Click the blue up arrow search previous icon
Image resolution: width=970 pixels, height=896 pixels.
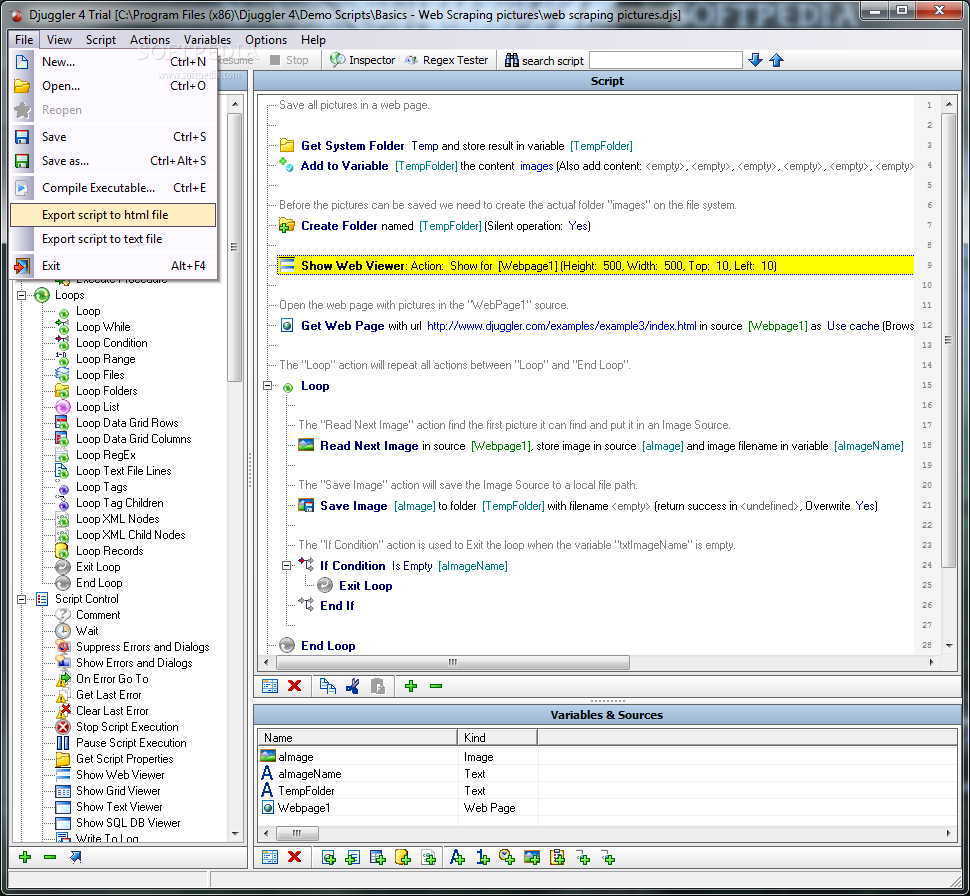pyautogui.click(x=776, y=60)
